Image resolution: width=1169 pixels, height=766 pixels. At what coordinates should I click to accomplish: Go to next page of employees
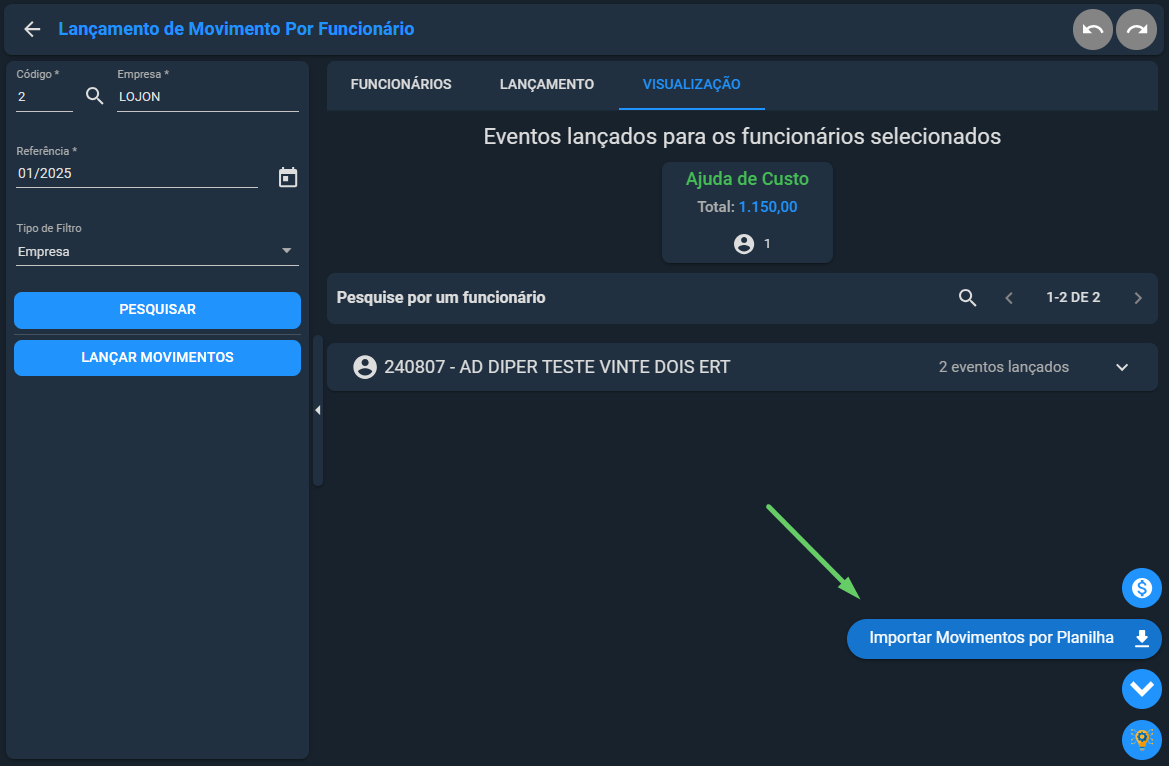[1138, 298]
